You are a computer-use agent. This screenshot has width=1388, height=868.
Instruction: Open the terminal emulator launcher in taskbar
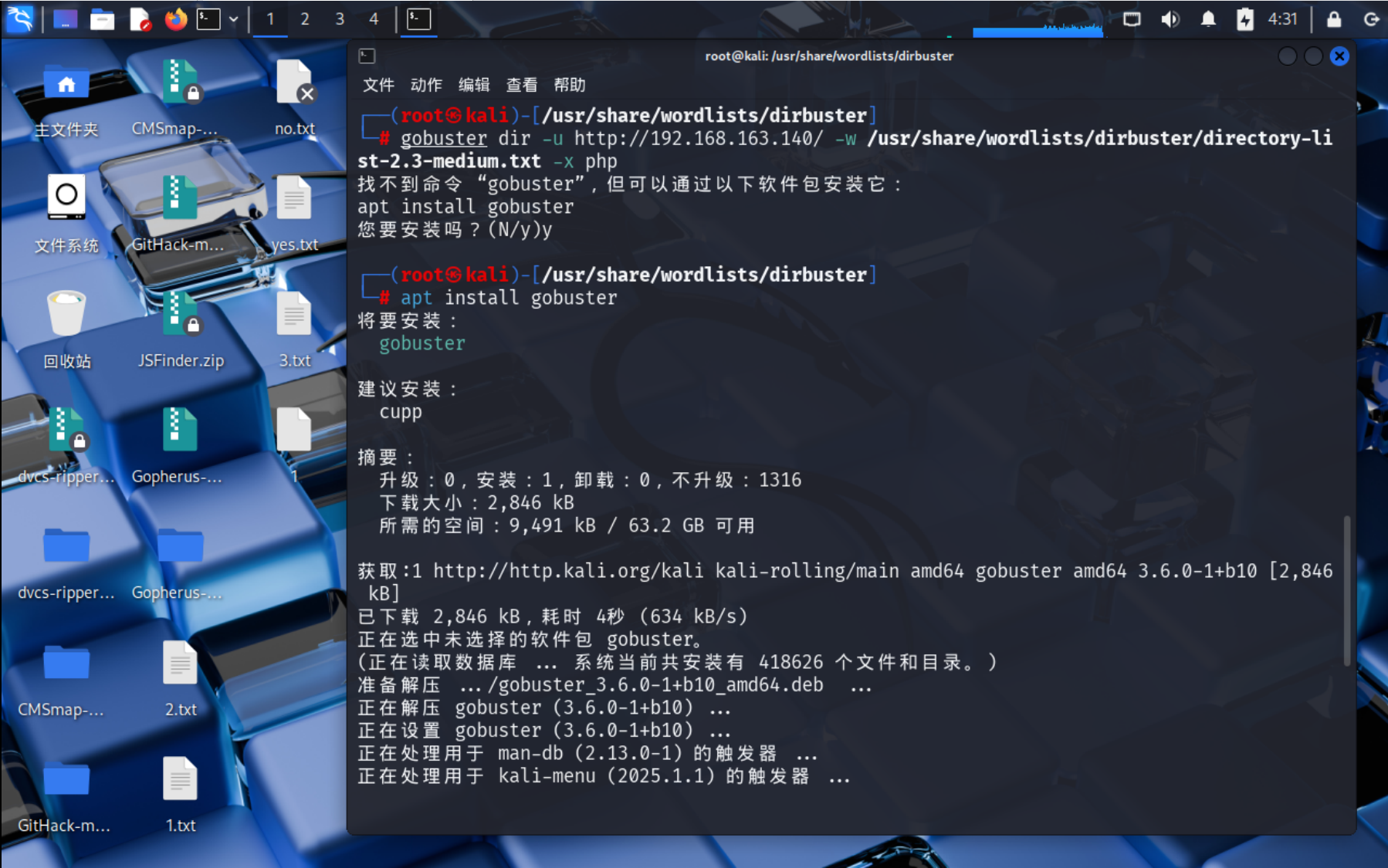tap(208, 19)
